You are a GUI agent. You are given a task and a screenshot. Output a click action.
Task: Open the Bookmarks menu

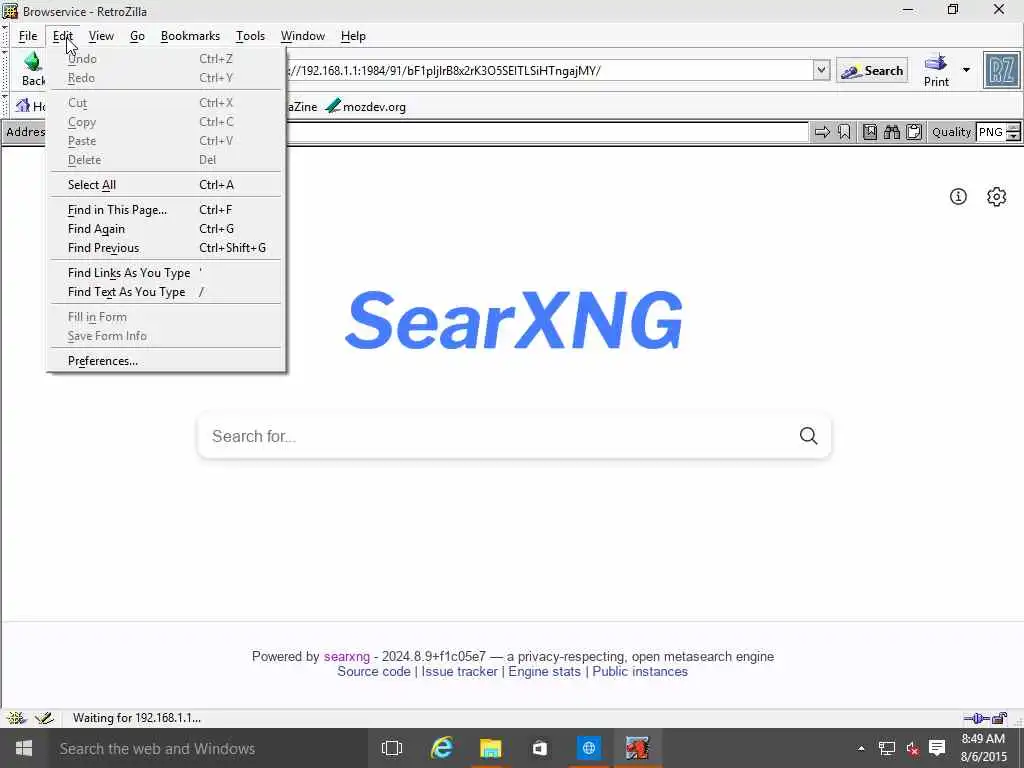pyautogui.click(x=190, y=36)
